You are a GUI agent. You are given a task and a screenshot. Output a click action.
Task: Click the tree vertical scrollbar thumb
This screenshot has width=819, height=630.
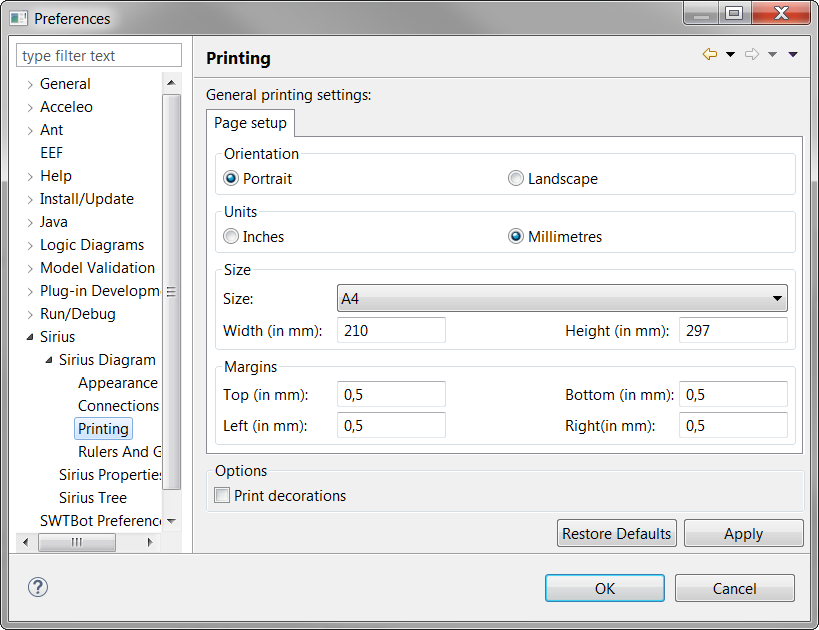click(x=171, y=290)
